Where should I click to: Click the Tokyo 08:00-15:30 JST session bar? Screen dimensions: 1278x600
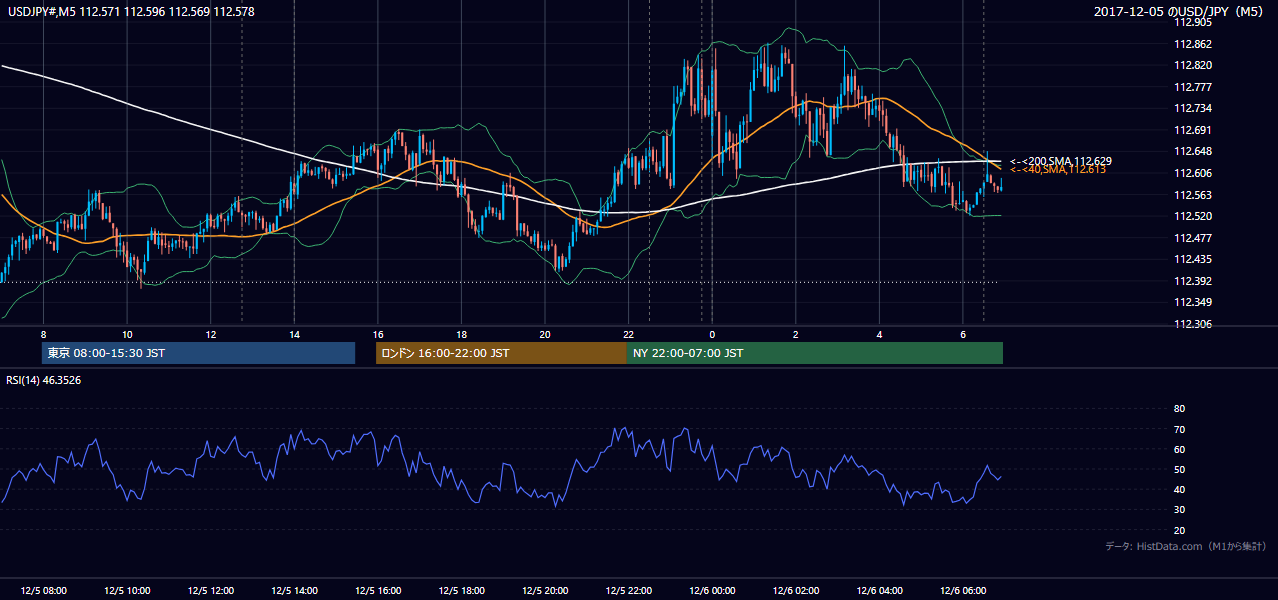coord(199,353)
